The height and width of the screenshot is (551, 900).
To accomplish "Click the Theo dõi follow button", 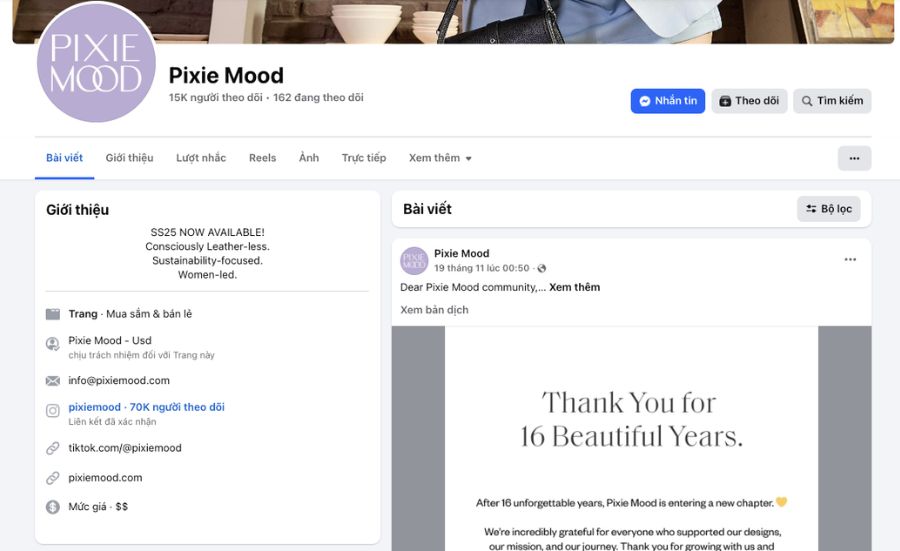I will (x=749, y=101).
